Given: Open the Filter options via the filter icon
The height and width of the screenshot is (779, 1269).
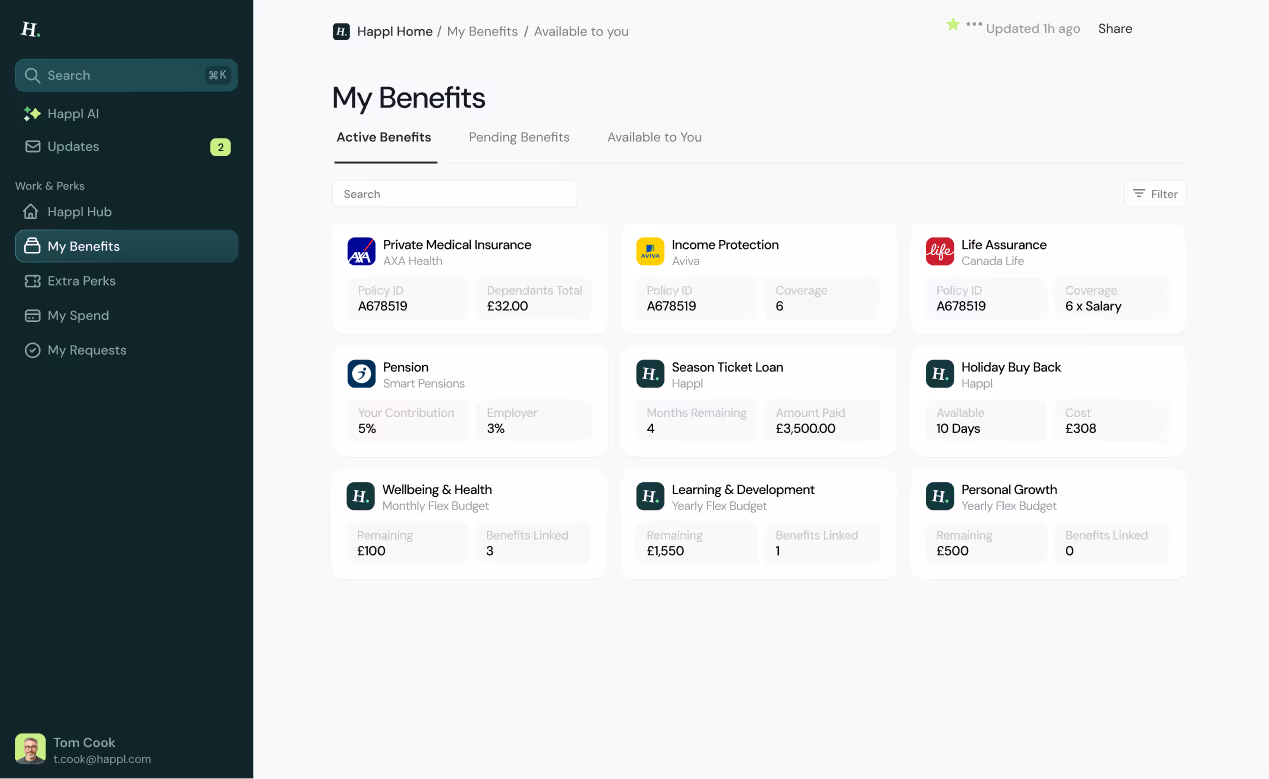Looking at the screenshot, I should 1140,193.
